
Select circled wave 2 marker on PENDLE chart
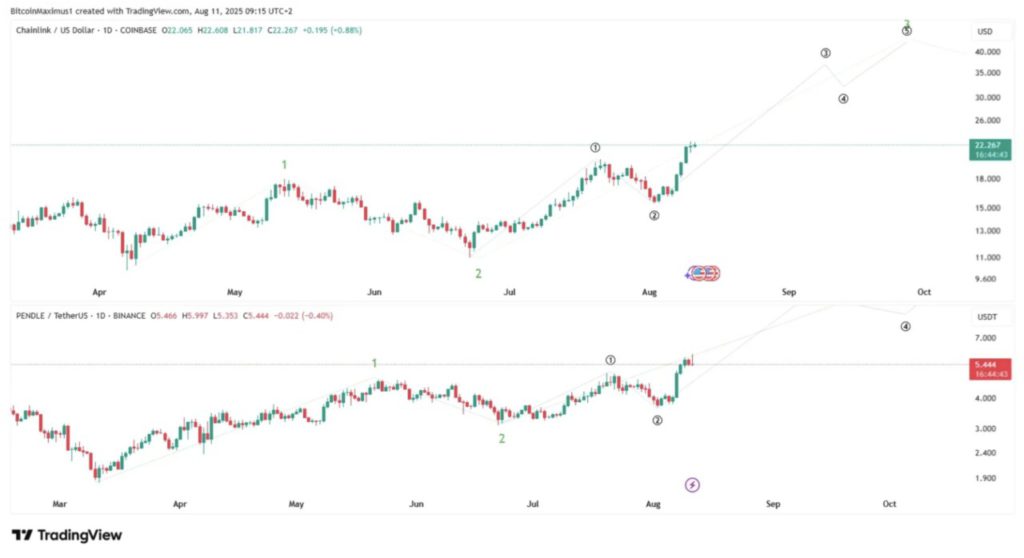tap(657, 420)
